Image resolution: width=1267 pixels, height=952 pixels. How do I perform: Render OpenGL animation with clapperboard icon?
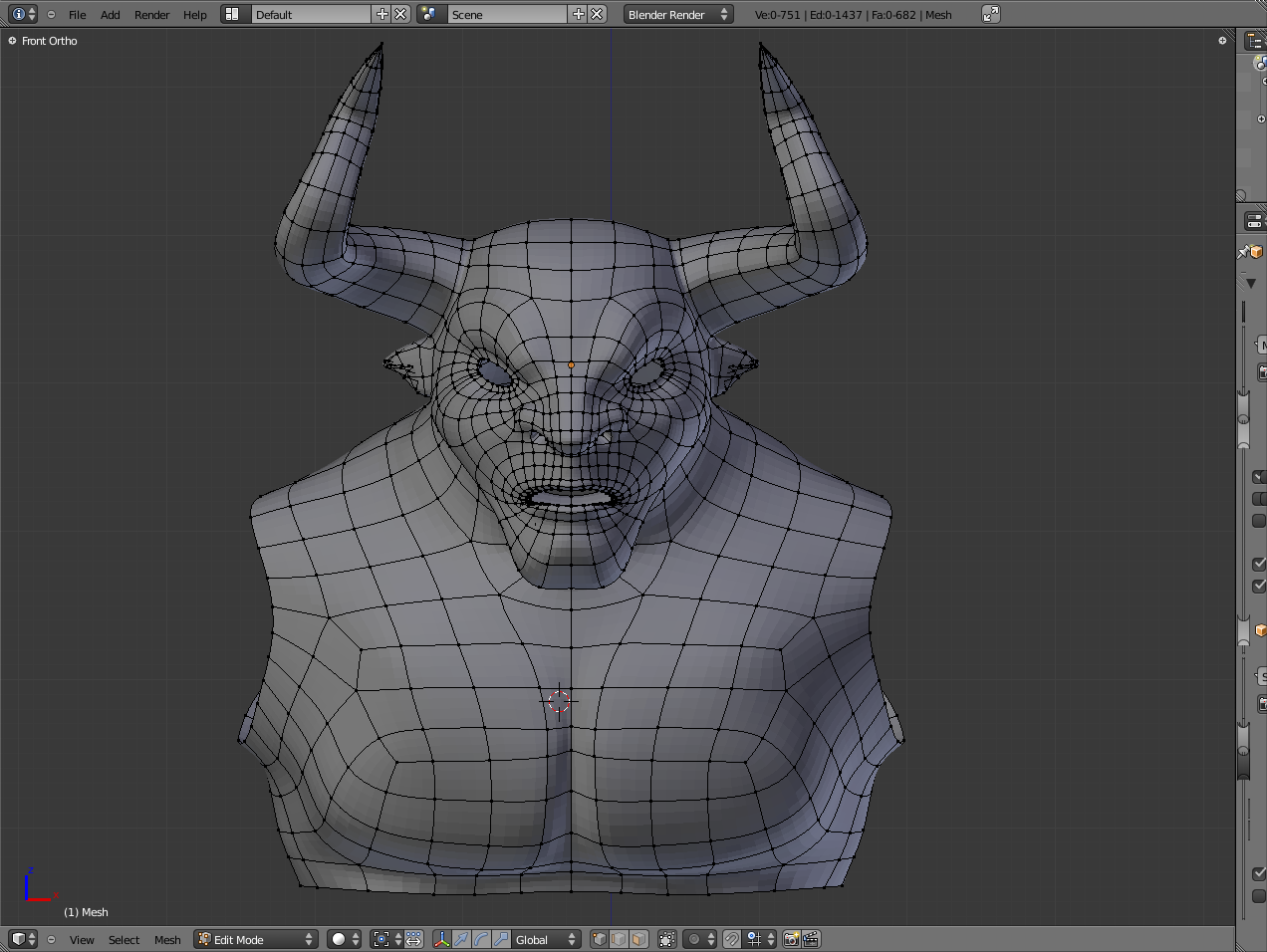click(x=811, y=939)
